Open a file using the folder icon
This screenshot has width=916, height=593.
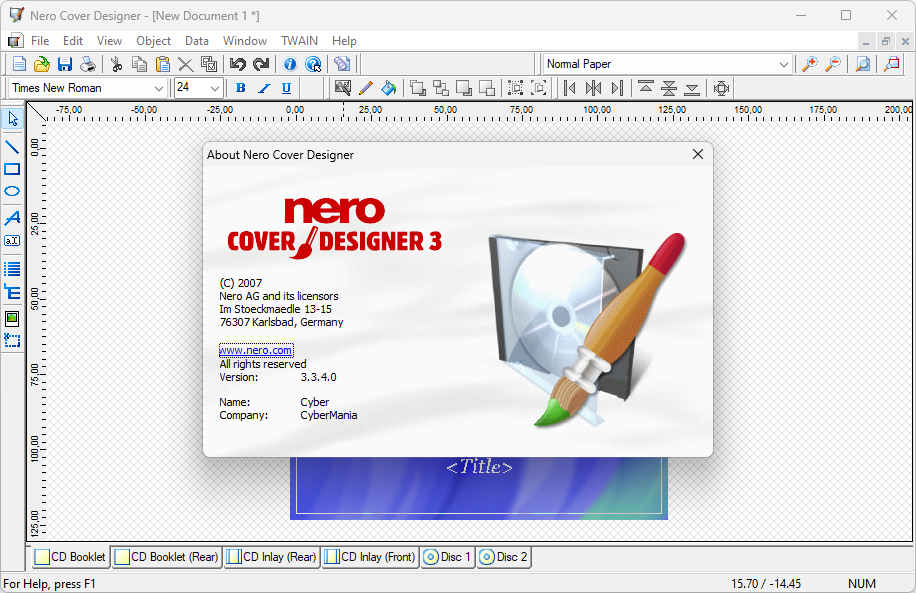click(41, 64)
